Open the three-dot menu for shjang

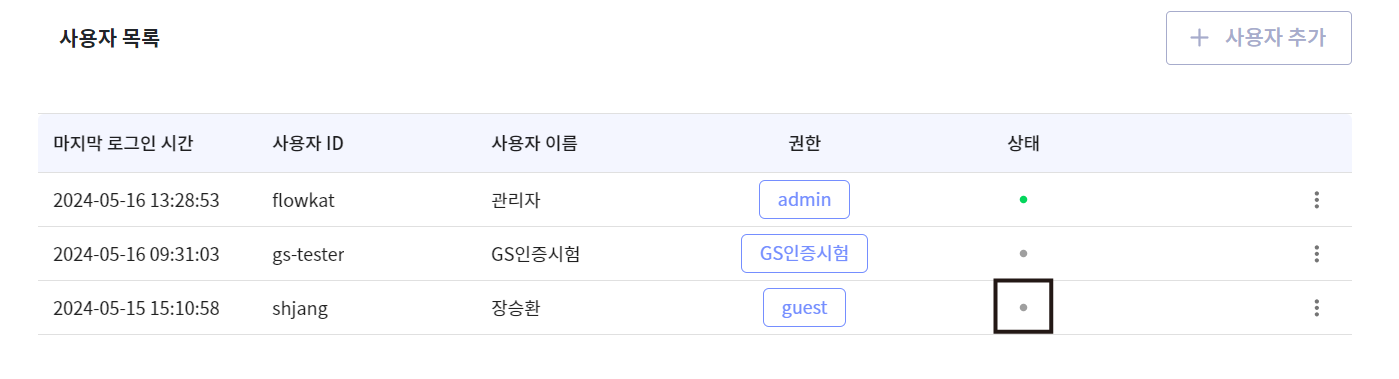[1317, 308]
